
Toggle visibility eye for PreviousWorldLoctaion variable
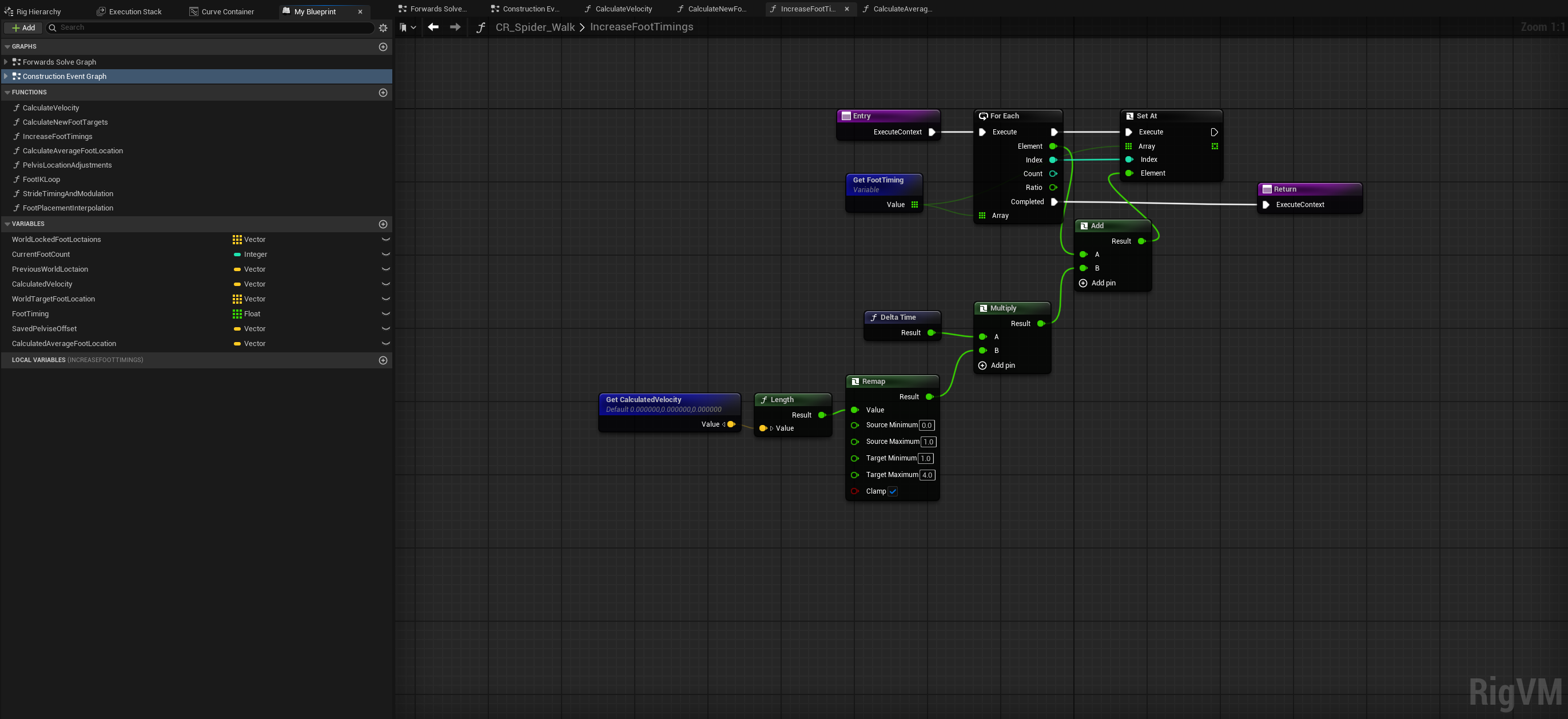click(x=385, y=270)
